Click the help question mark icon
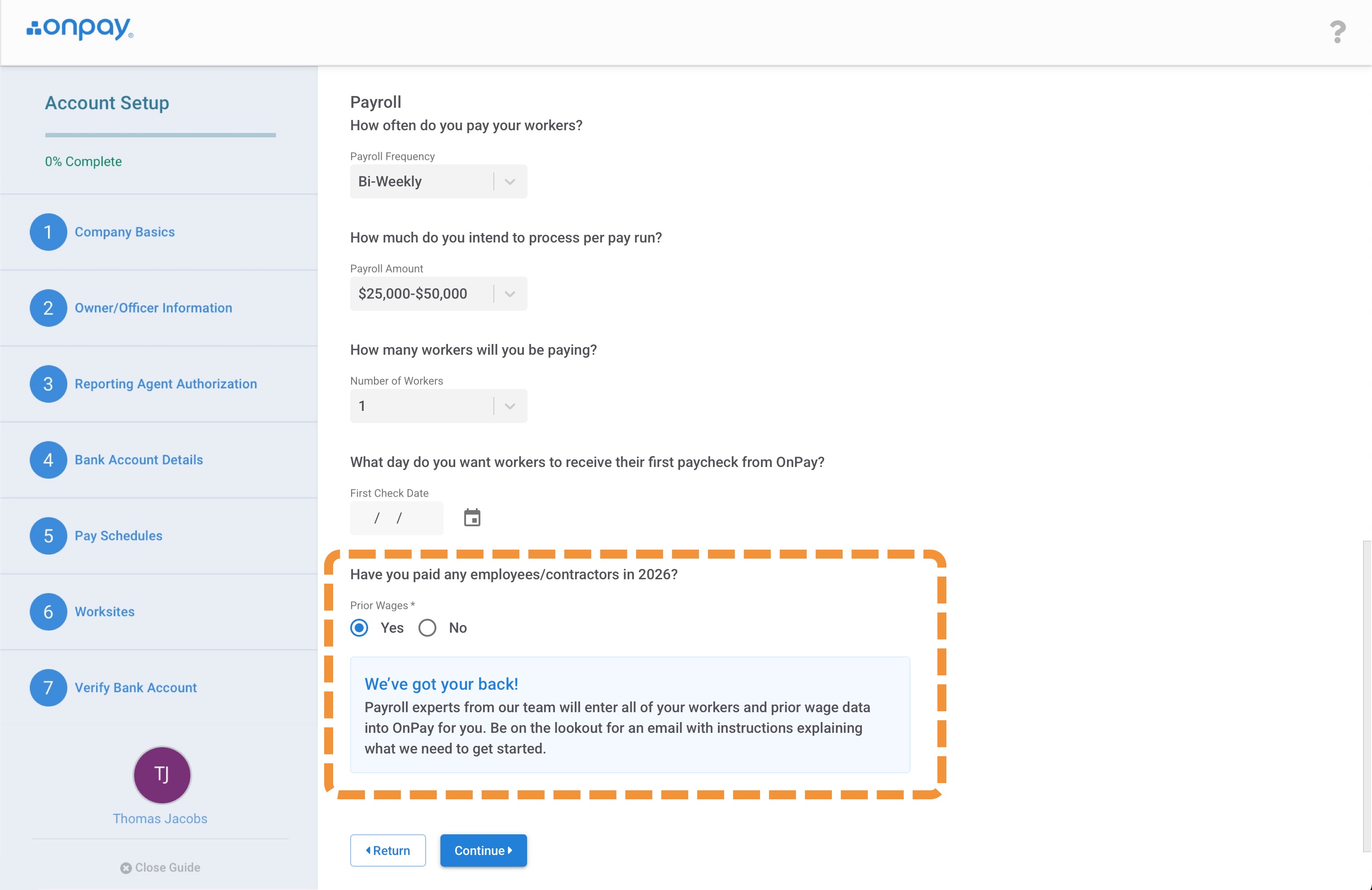The image size is (1372, 890). [1337, 32]
